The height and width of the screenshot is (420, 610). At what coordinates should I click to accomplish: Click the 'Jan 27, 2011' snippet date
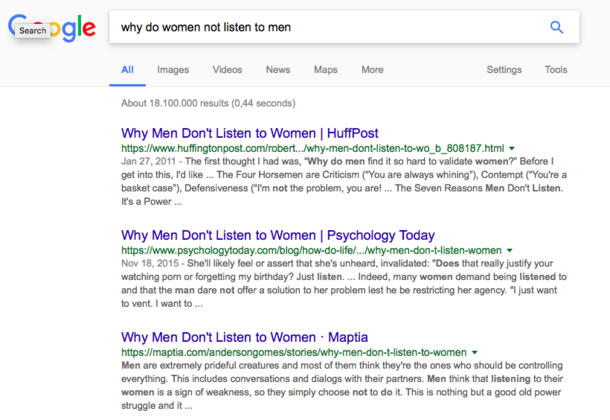click(148, 161)
